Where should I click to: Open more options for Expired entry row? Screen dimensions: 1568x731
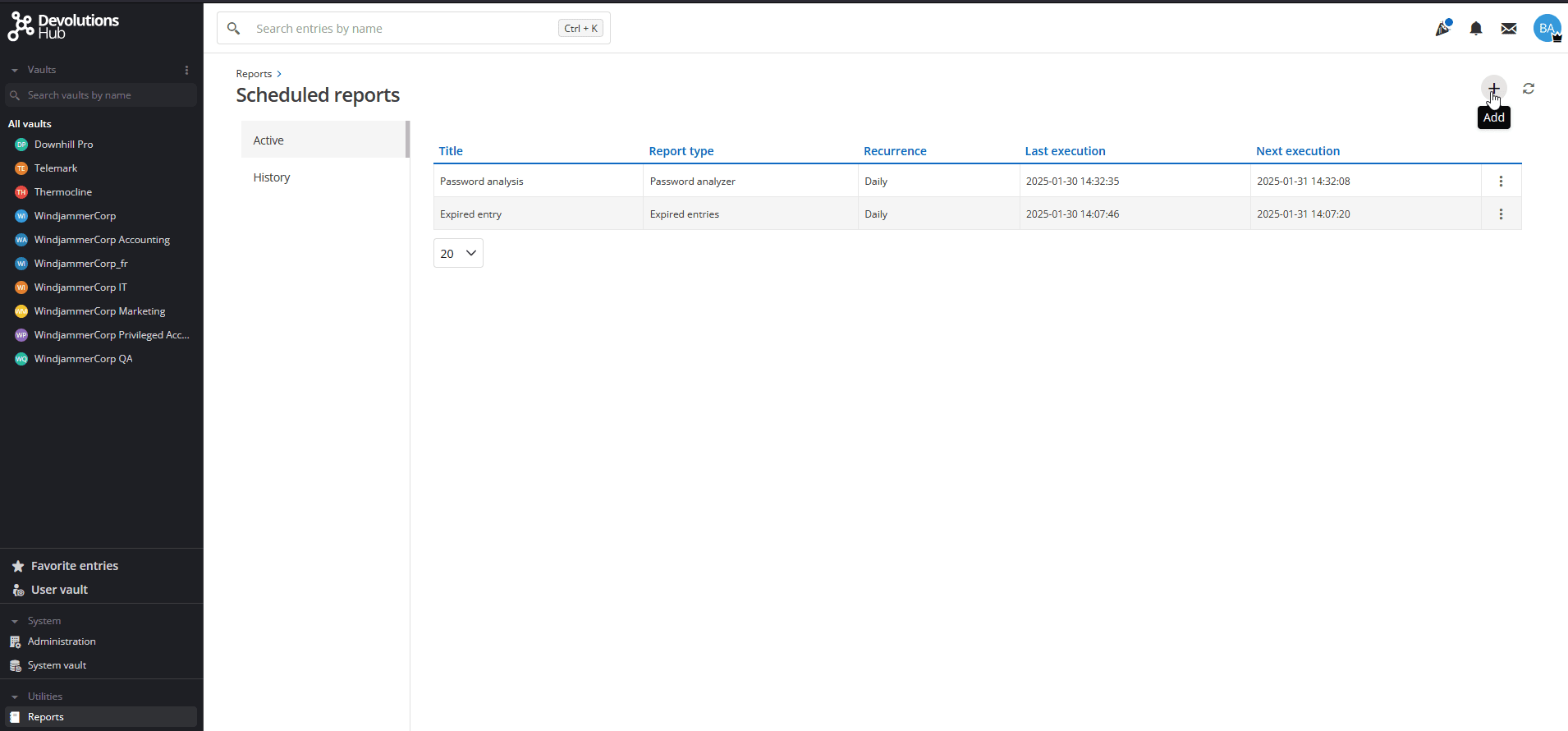(x=1501, y=214)
